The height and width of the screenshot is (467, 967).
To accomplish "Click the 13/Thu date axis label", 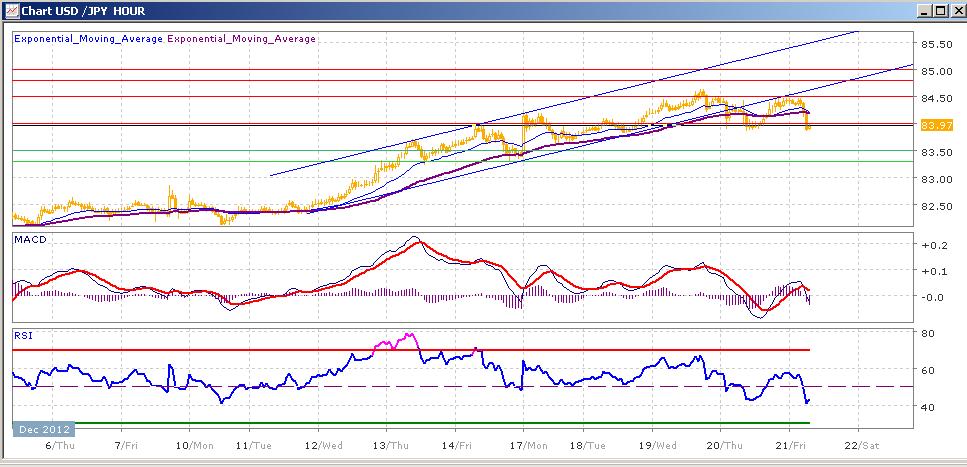I will (x=390, y=445).
